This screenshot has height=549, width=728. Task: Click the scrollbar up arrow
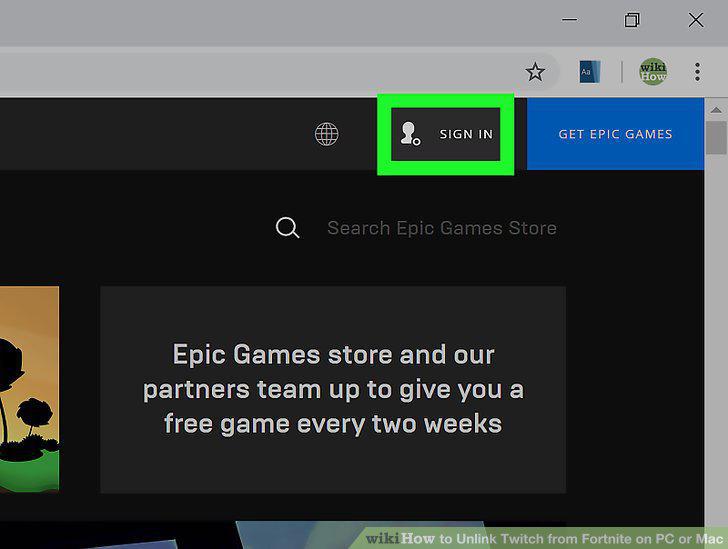click(x=716, y=110)
